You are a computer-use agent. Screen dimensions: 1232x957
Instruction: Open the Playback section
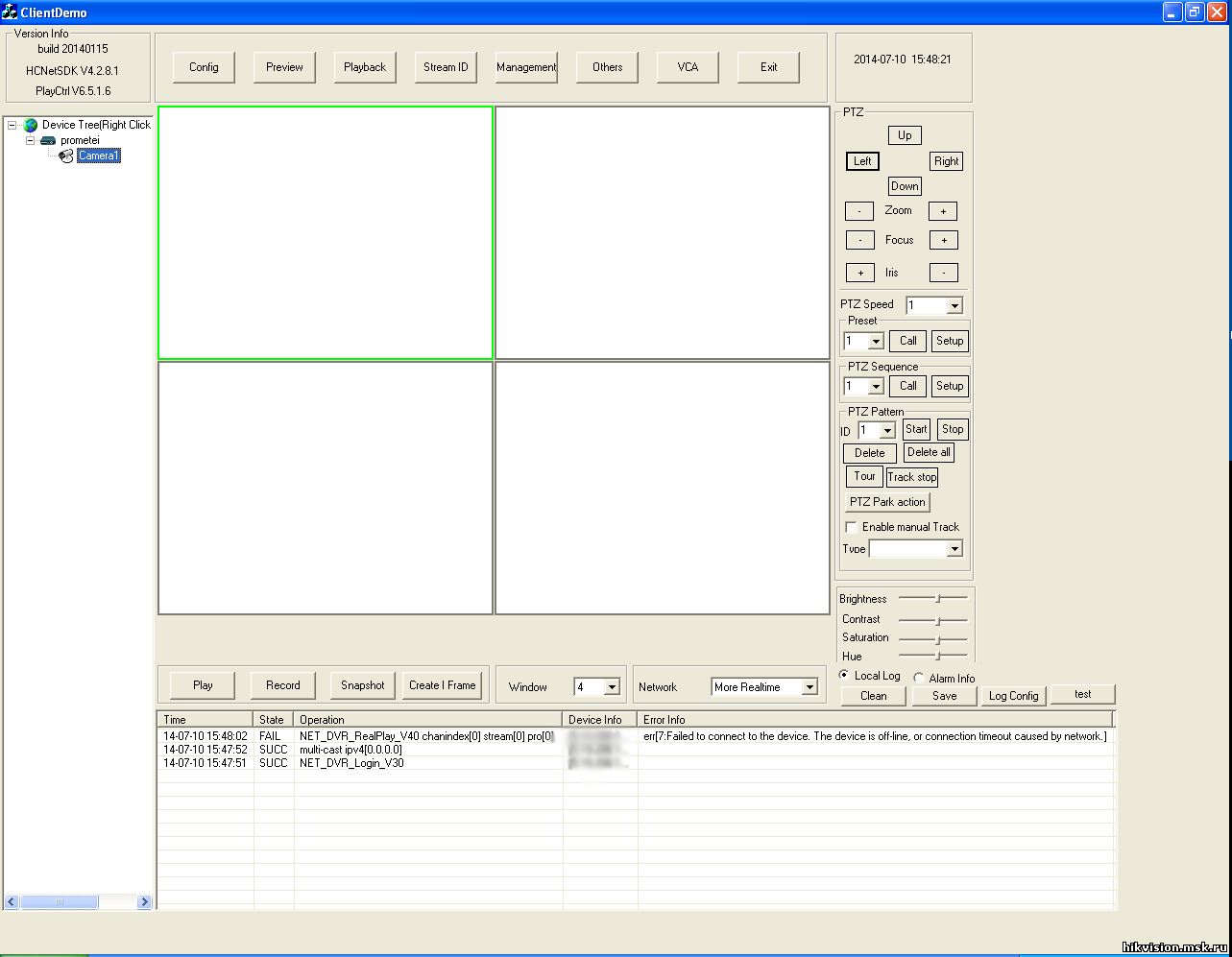[365, 67]
